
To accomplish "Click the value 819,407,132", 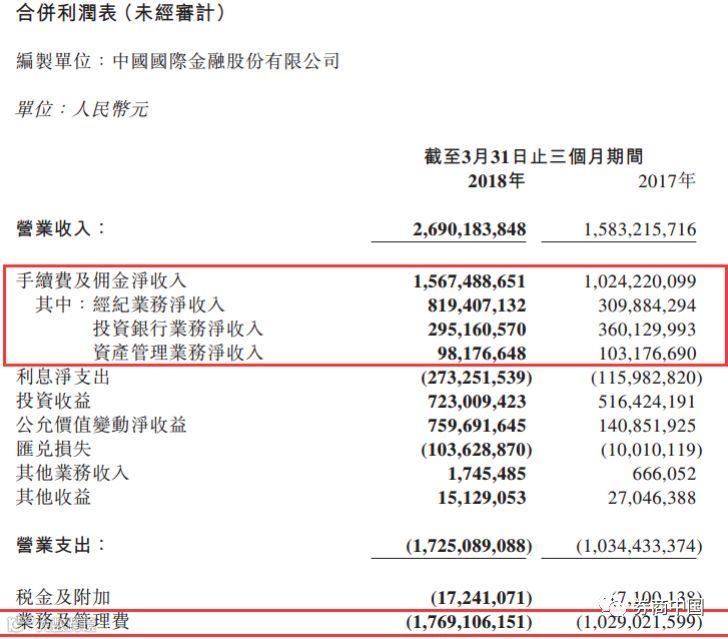I will [x=477, y=306].
